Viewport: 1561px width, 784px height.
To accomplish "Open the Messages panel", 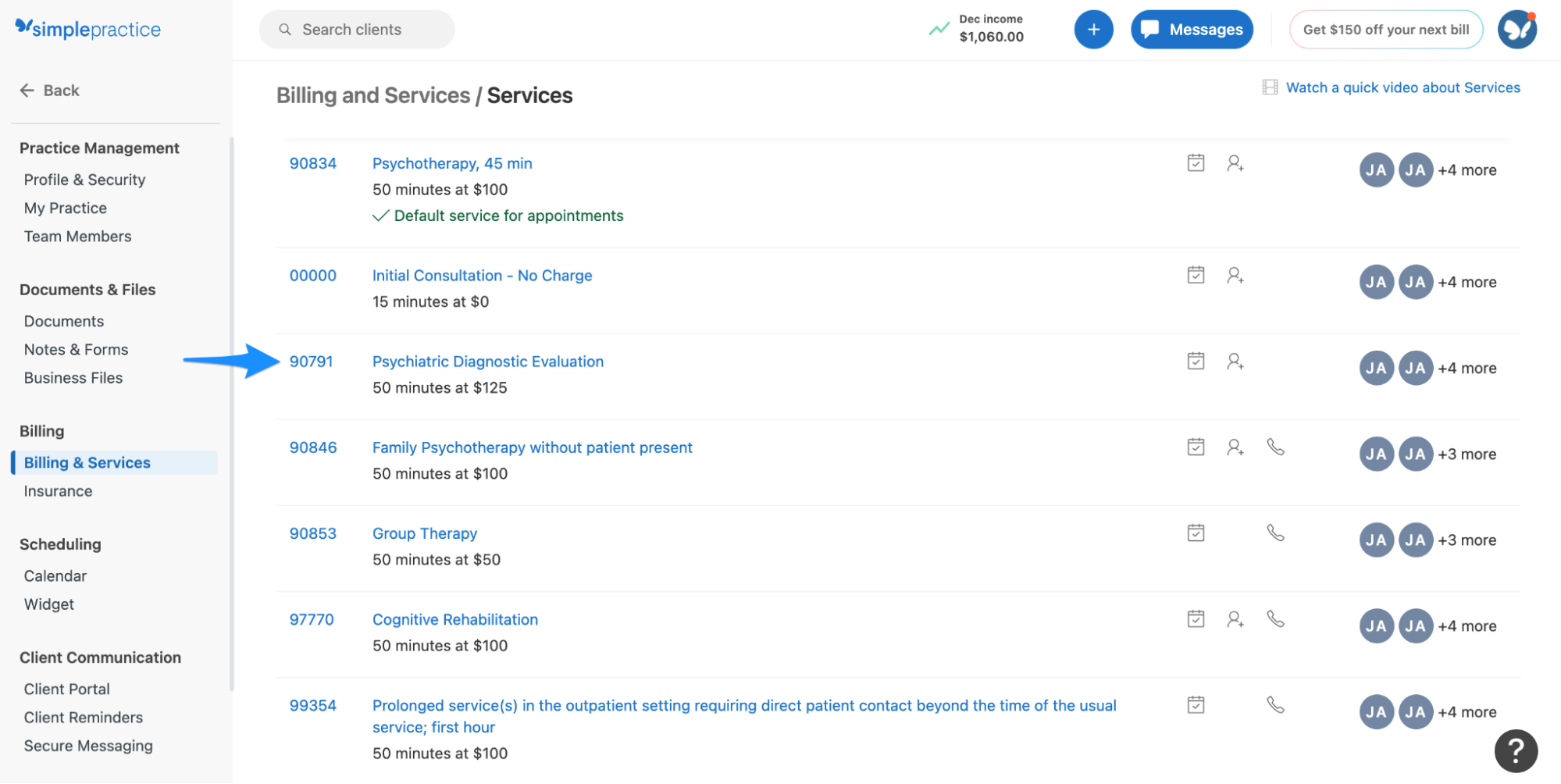I will [x=1191, y=29].
